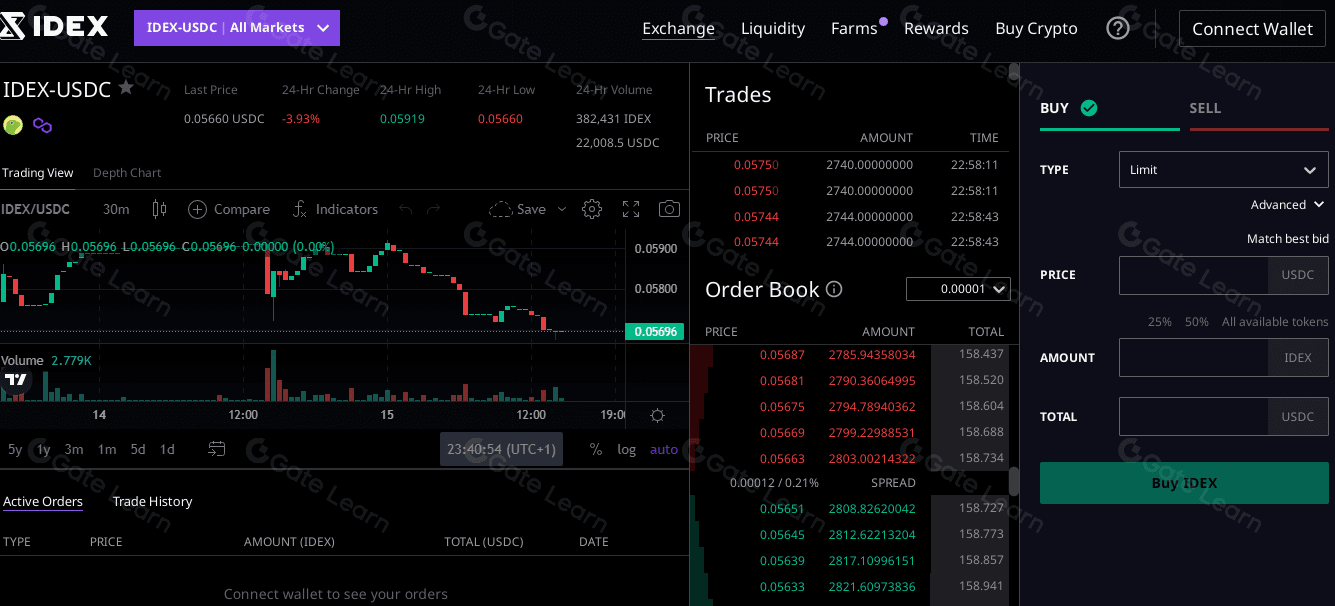
Task: Click the candlestick style icon
Action: (159, 209)
